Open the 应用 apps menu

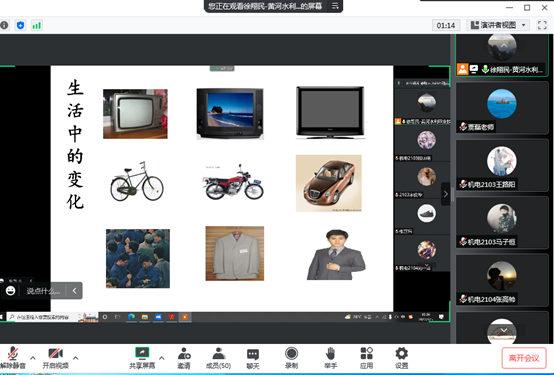(x=366, y=358)
